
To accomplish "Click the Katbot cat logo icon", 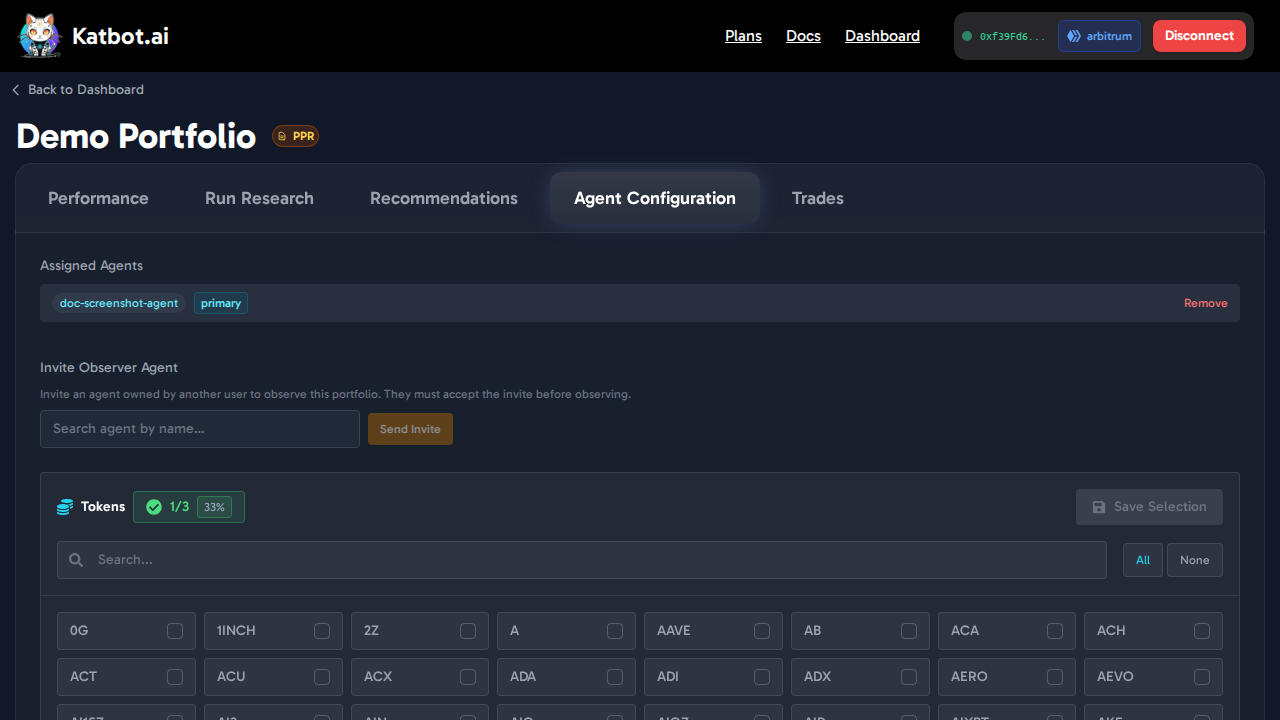I will click(40, 36).
